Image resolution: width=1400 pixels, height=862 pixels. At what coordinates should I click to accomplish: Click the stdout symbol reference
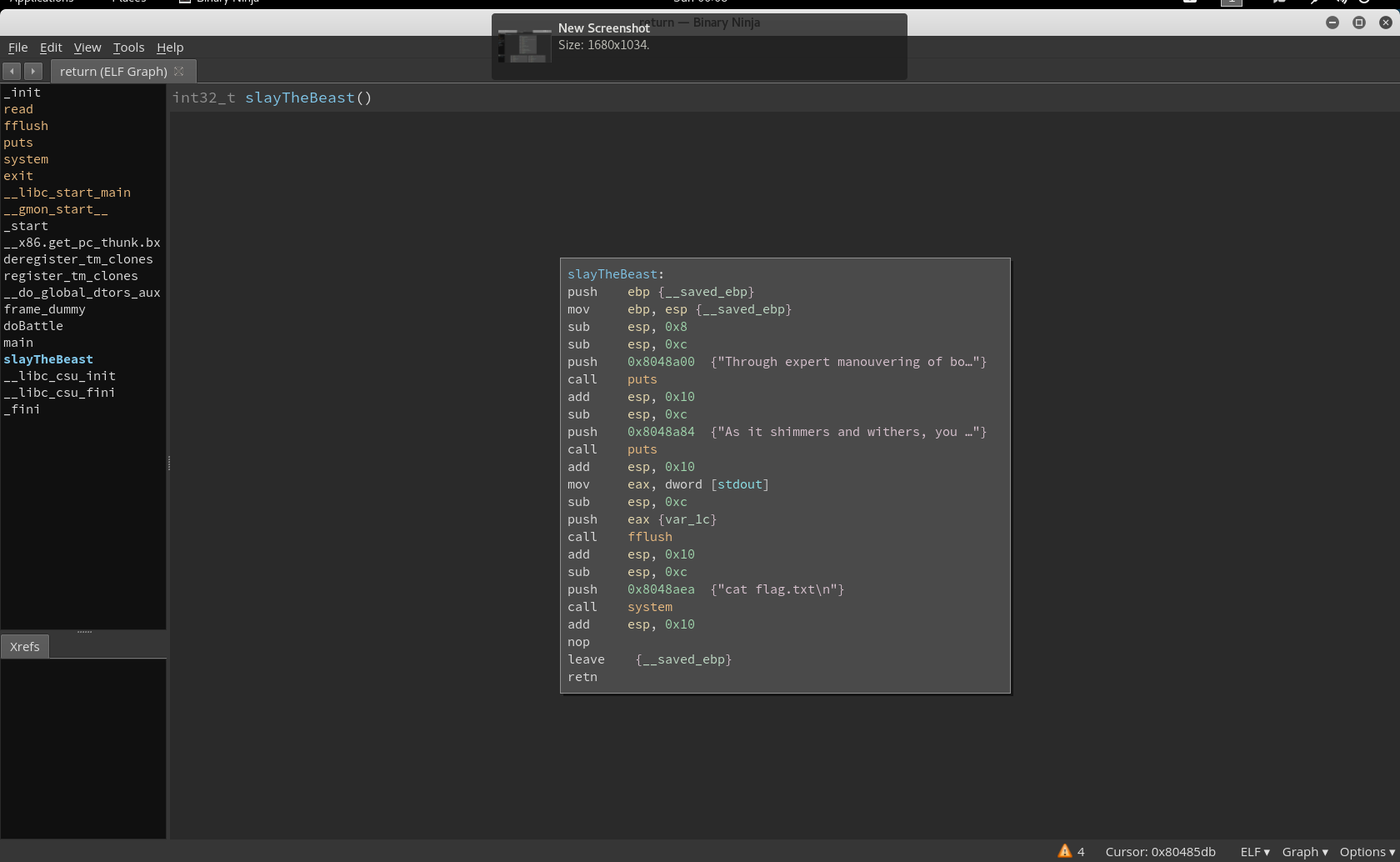pyautogui.click(x=739, y=484)
